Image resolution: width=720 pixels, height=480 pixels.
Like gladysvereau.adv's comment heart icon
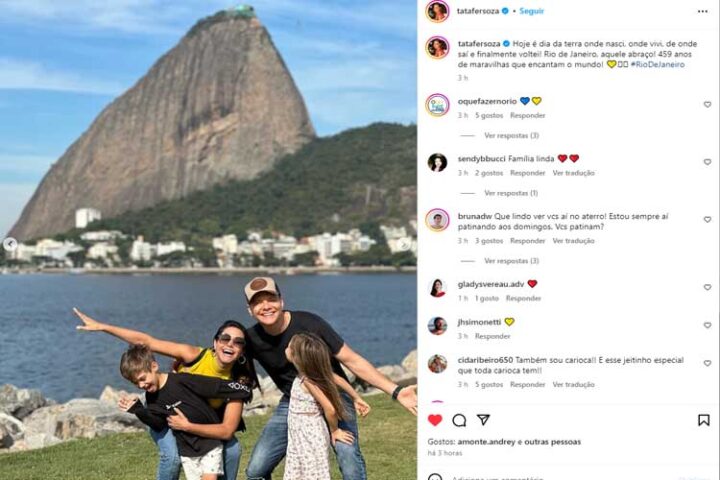click(707, 287)
